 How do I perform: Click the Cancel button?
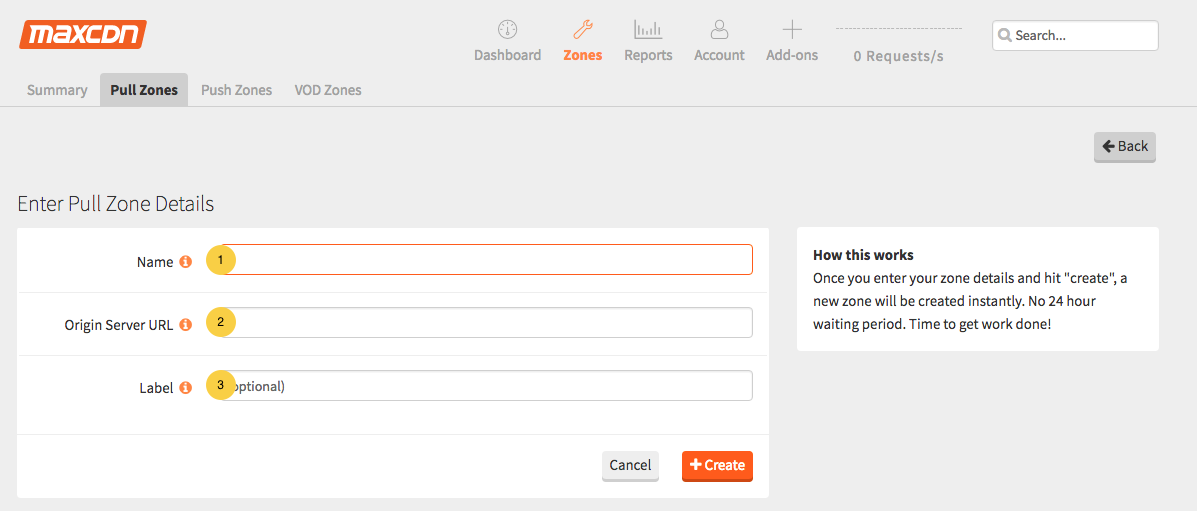point(630,465)
